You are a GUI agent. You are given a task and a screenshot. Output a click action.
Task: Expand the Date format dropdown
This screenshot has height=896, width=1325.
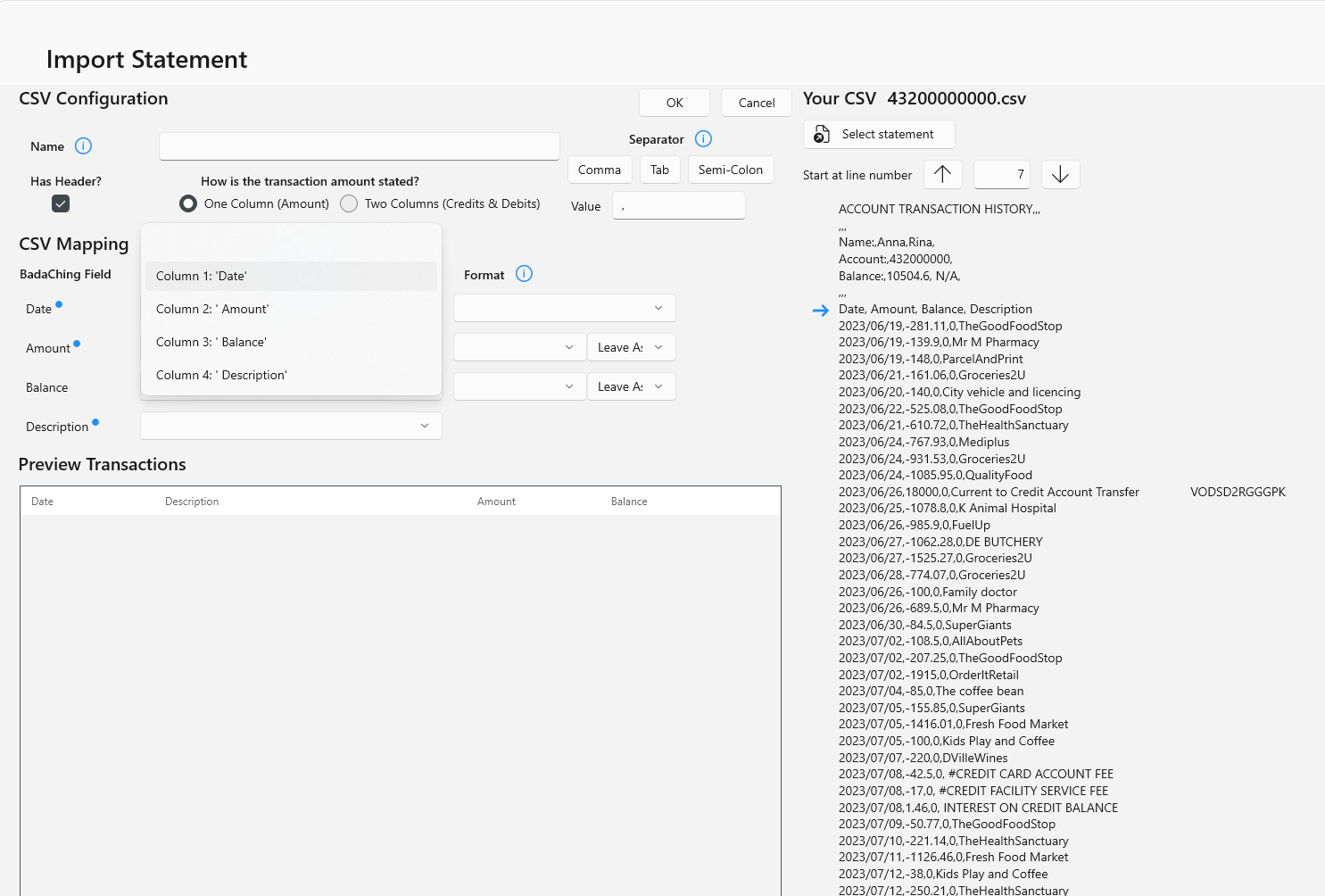click(564, 308)
